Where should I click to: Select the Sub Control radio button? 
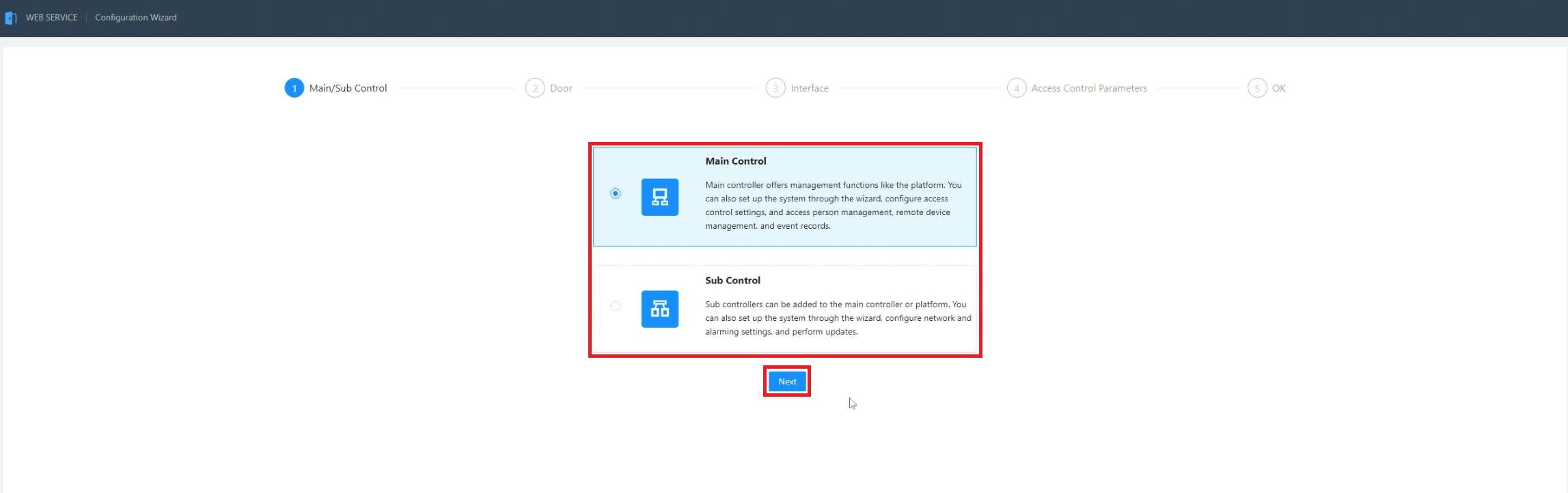(x=616, y=306)
